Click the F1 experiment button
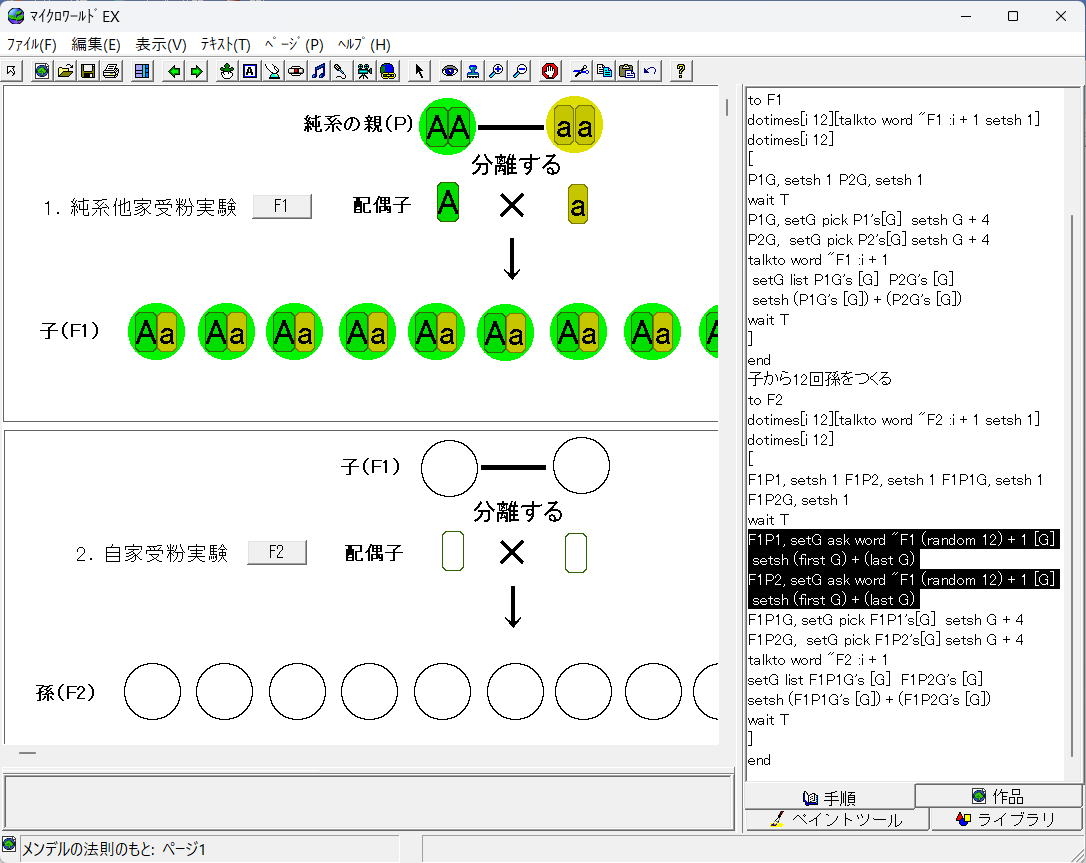Image resolution: width=1086 pixels, height=863 pixels. 281,206
